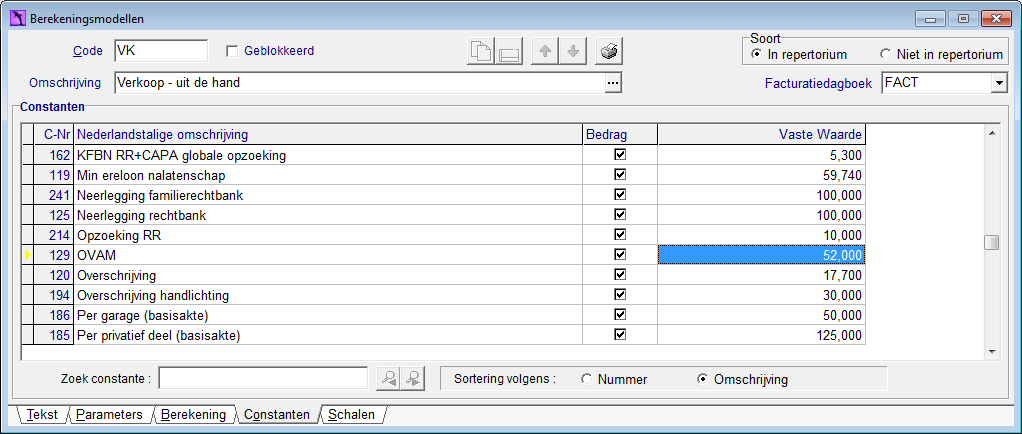
Task: Switch to the Schalen tab
Action: click(x=351, y=414)
